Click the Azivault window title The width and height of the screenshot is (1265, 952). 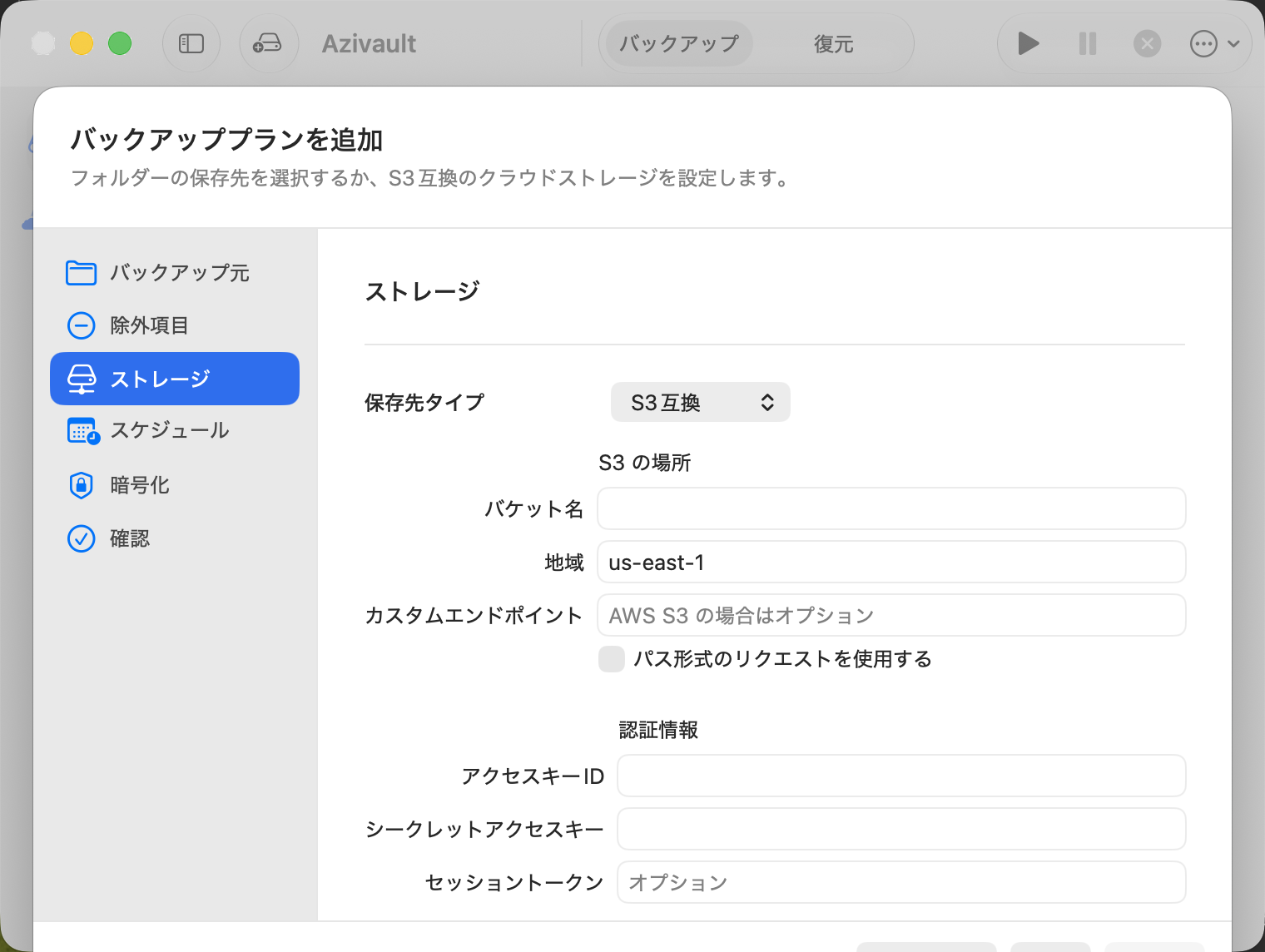click(369, 43)
